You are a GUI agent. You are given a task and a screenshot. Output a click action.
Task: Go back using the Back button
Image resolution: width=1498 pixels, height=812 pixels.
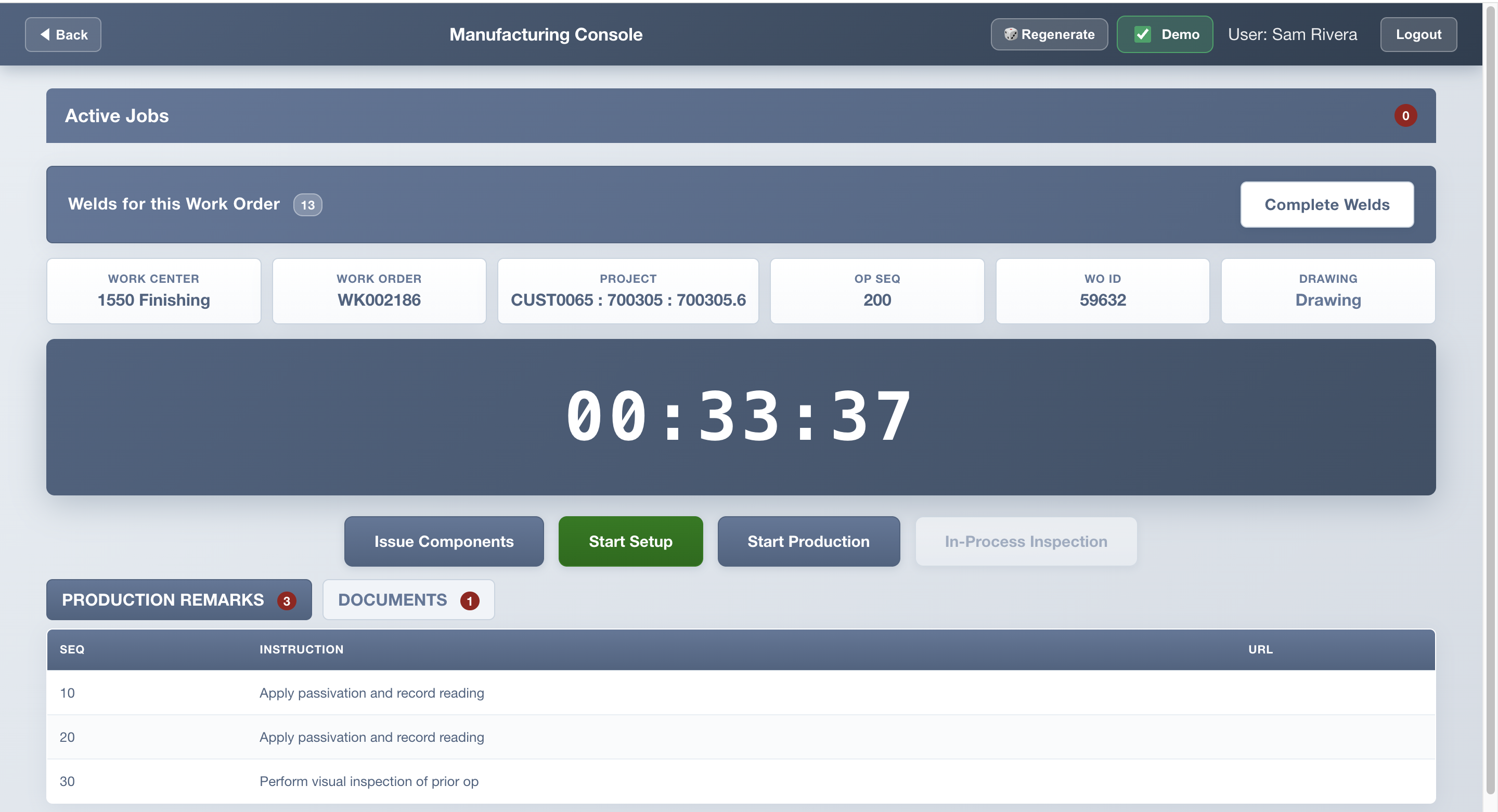pos(63,34)
